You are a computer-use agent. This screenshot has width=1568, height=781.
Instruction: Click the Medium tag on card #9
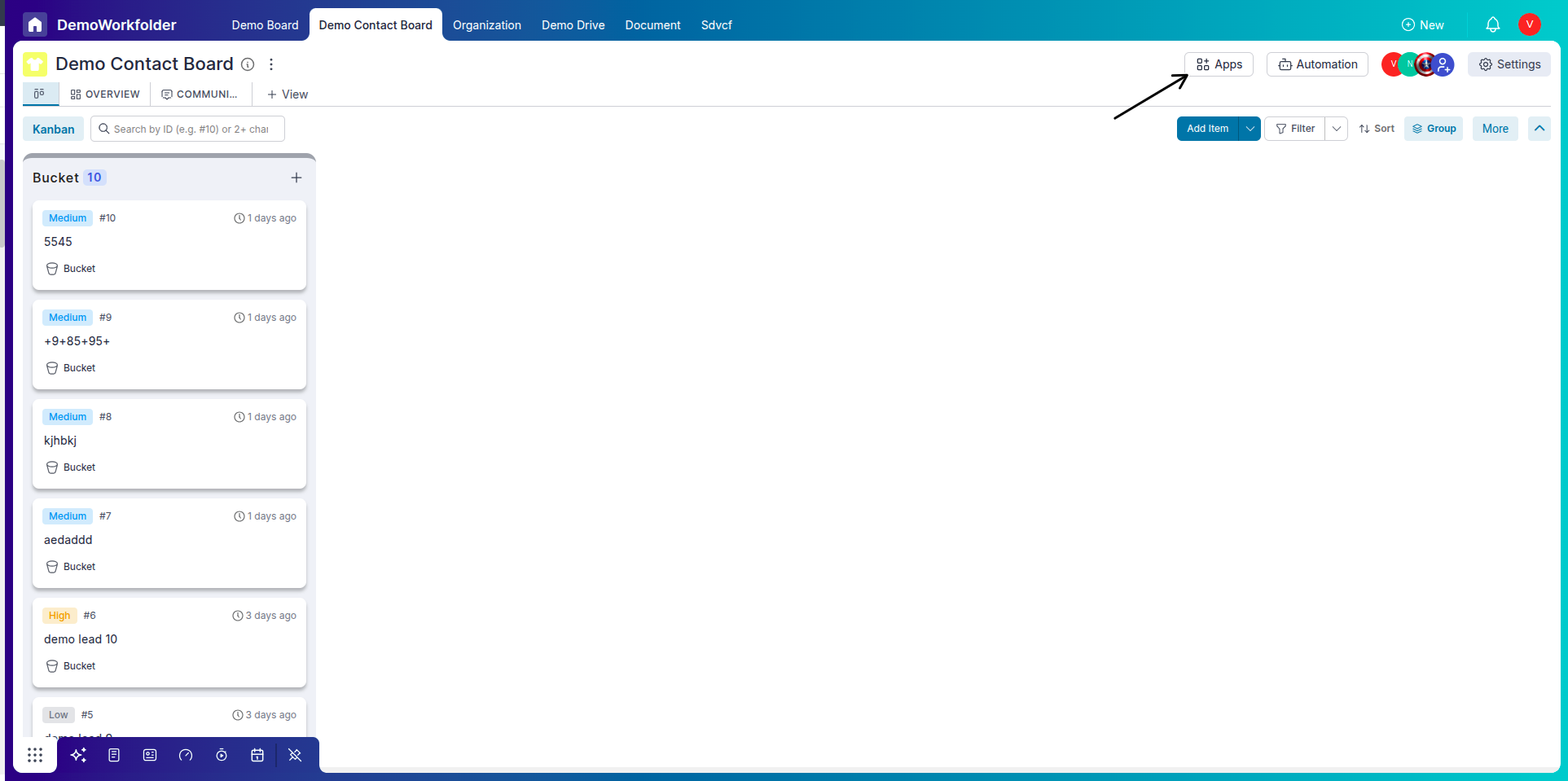click(68, 318)
